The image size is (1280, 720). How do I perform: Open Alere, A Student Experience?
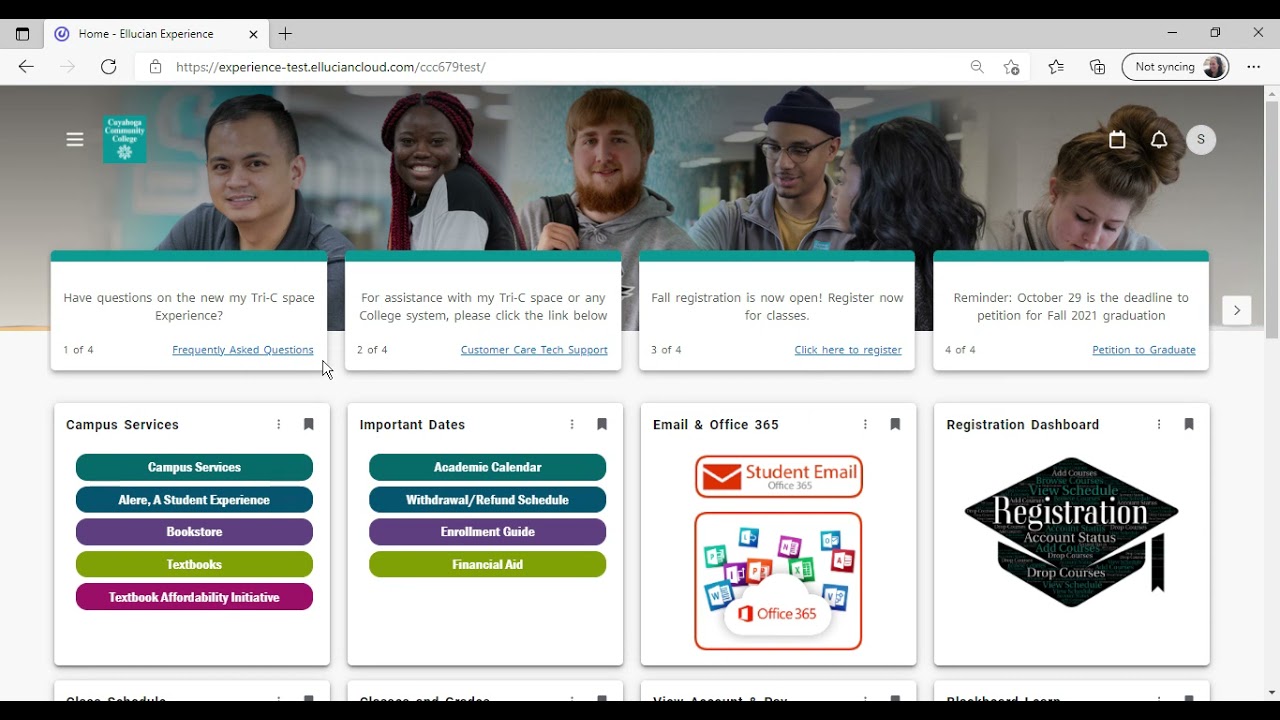[x=194, y=500]
